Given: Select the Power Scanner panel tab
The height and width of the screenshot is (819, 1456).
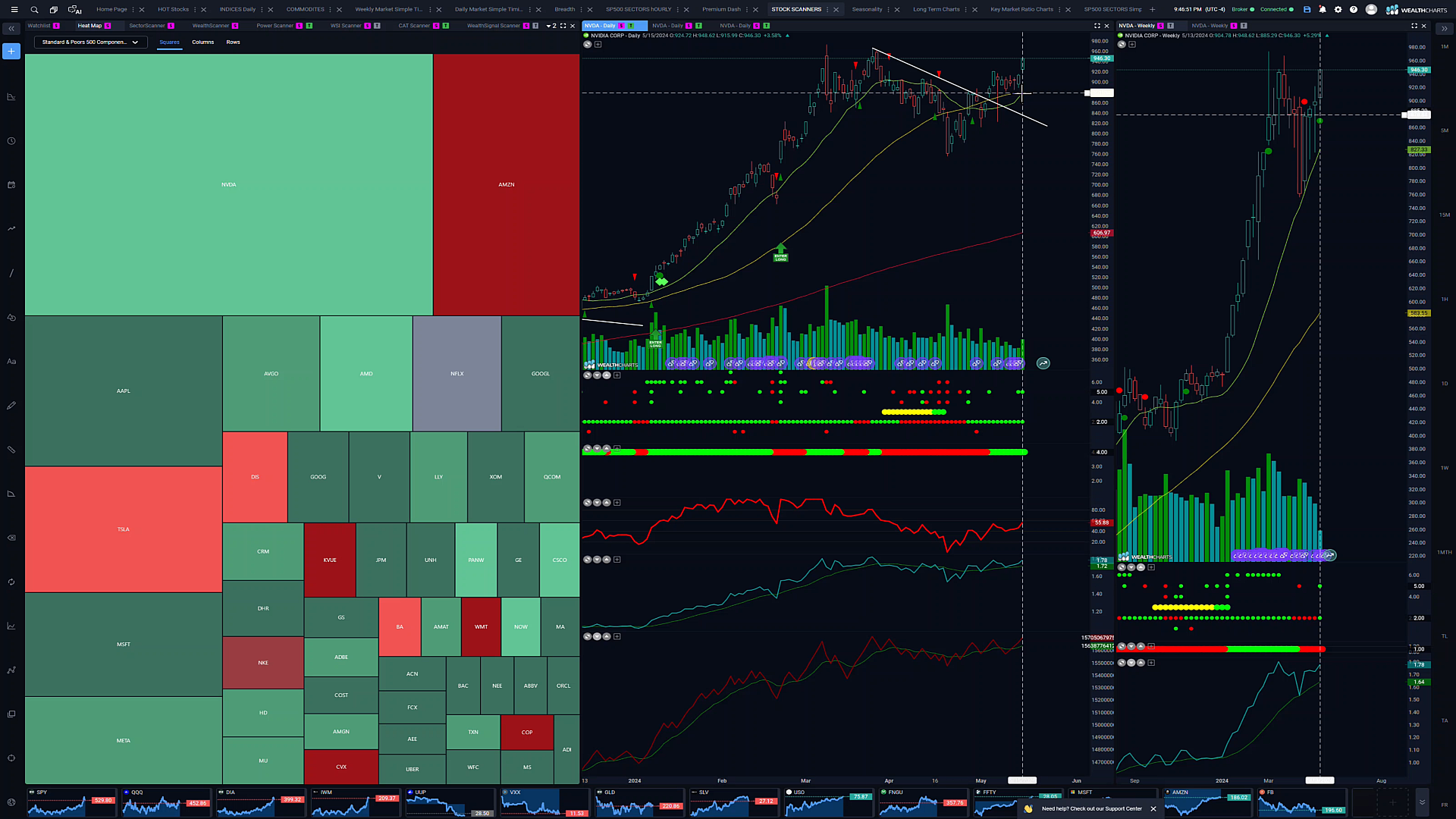Looking at the screenshot, I should pyautogui.click(x=275, y=26).
